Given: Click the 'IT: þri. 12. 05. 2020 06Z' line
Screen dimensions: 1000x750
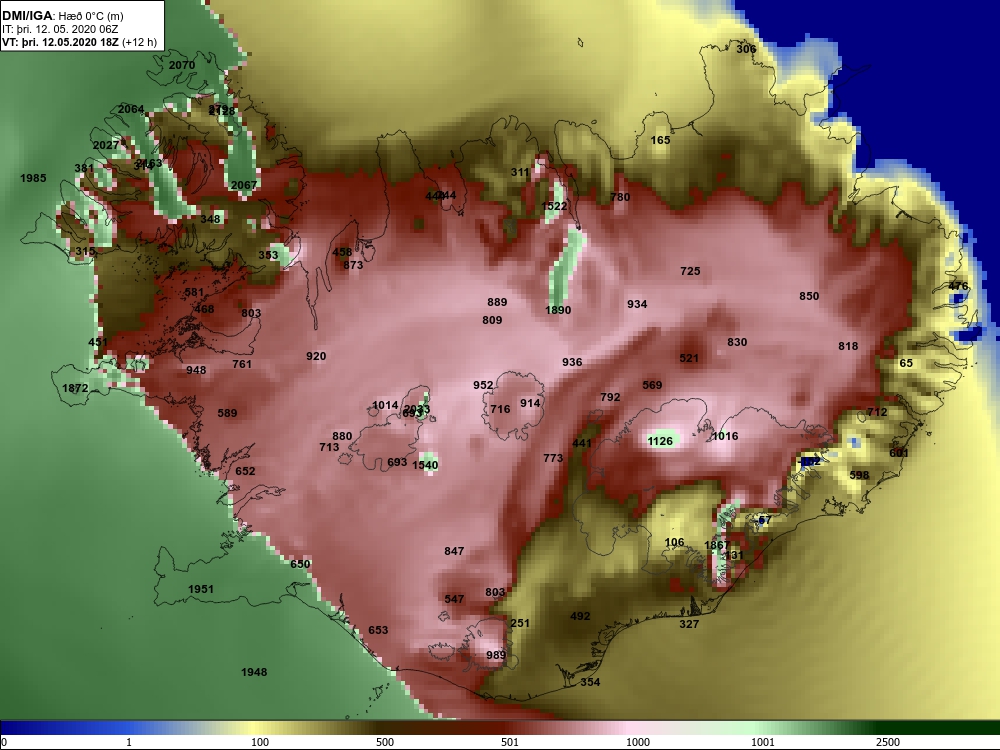Looking at the screenshot, I should 60,29.
